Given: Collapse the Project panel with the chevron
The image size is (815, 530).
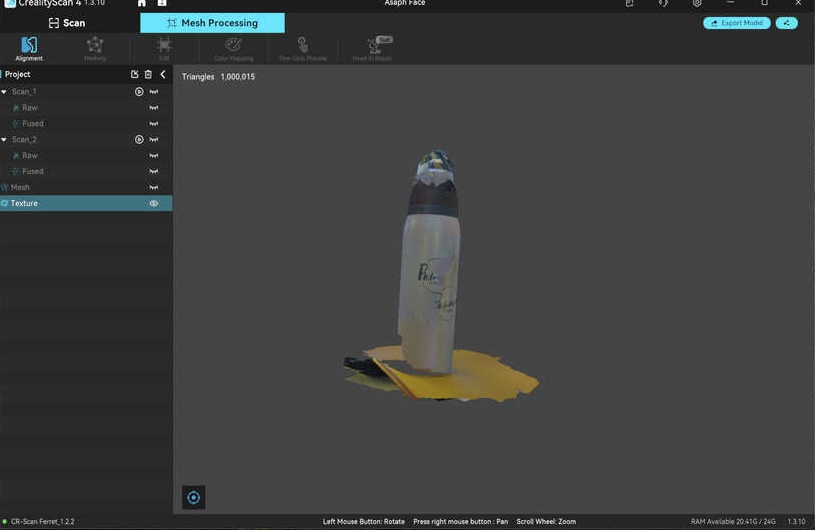Looking at the screenshot, I should pos(163,74).
